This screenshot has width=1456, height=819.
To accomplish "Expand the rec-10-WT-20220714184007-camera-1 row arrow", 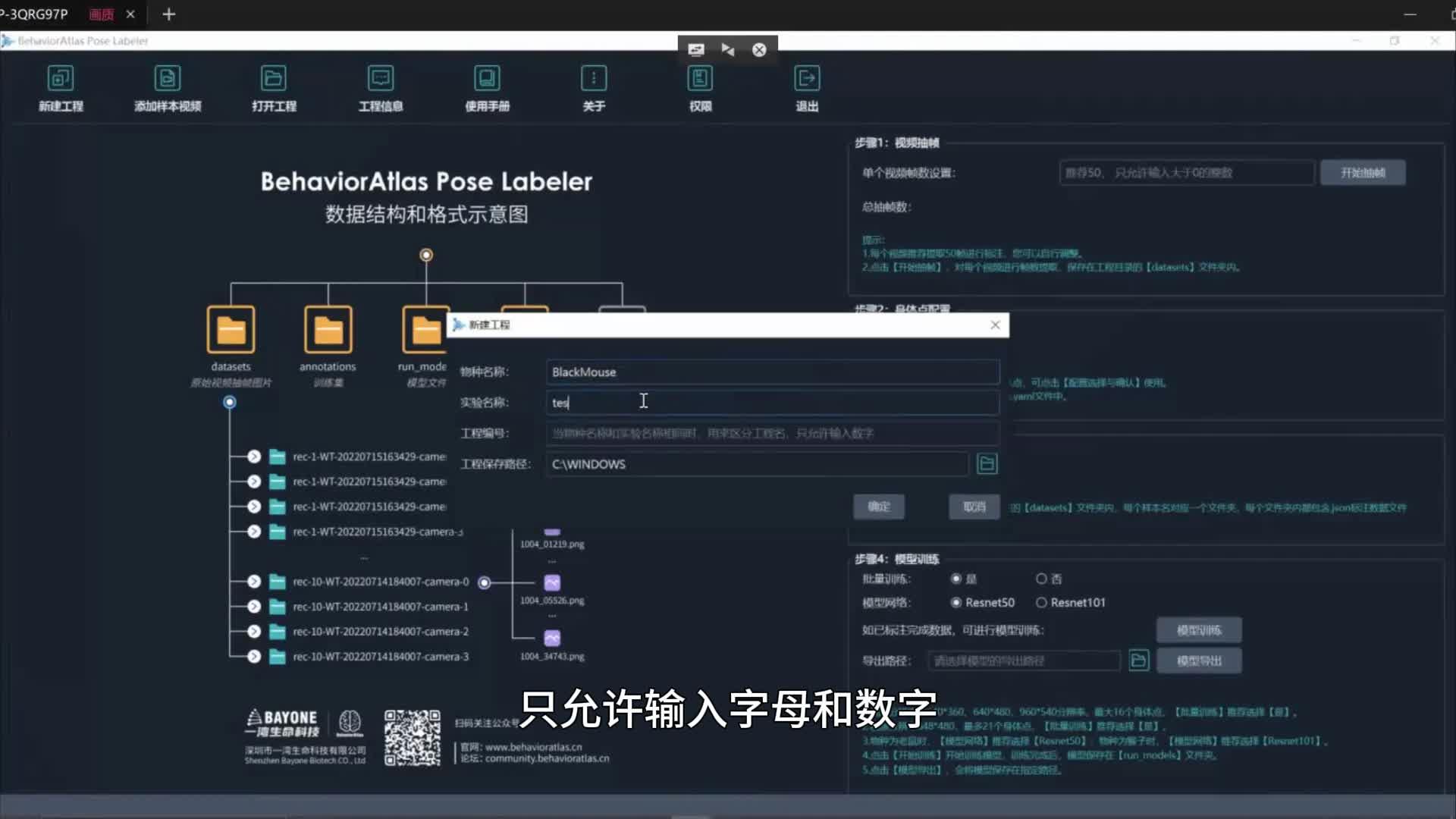I will (x=254, y=607).
